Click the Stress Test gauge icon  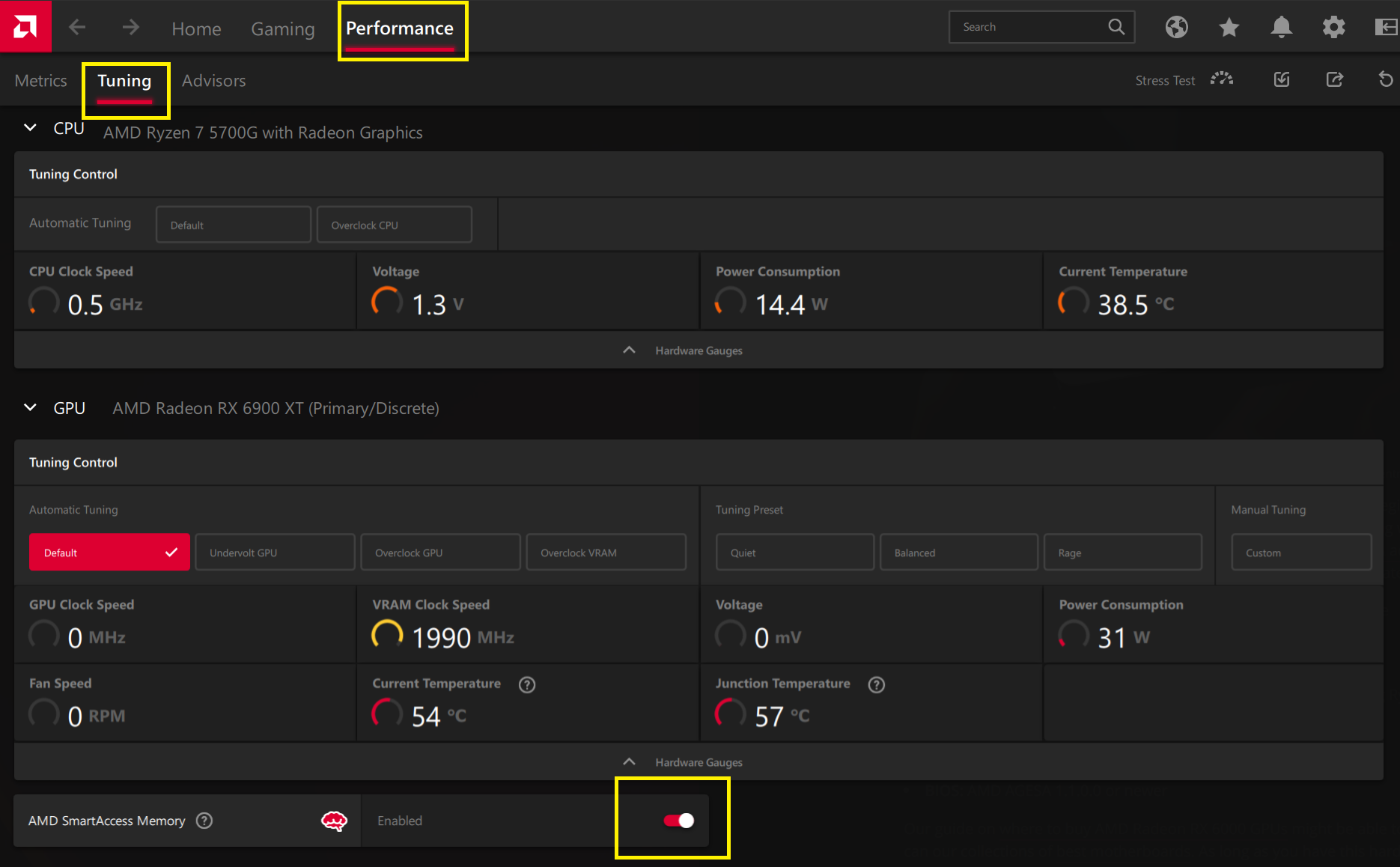1222,79
